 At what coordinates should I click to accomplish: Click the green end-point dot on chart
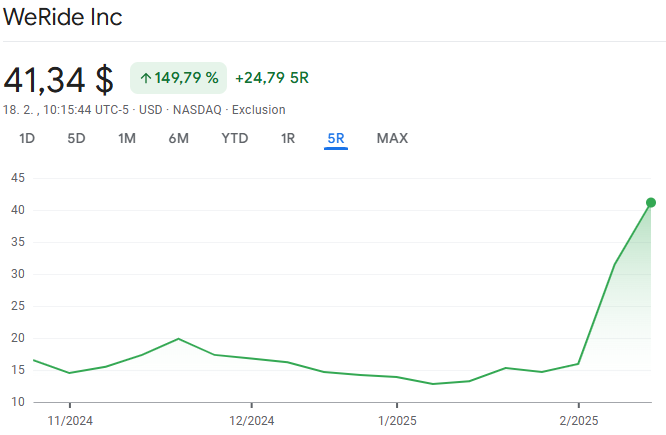click(651, 203)
